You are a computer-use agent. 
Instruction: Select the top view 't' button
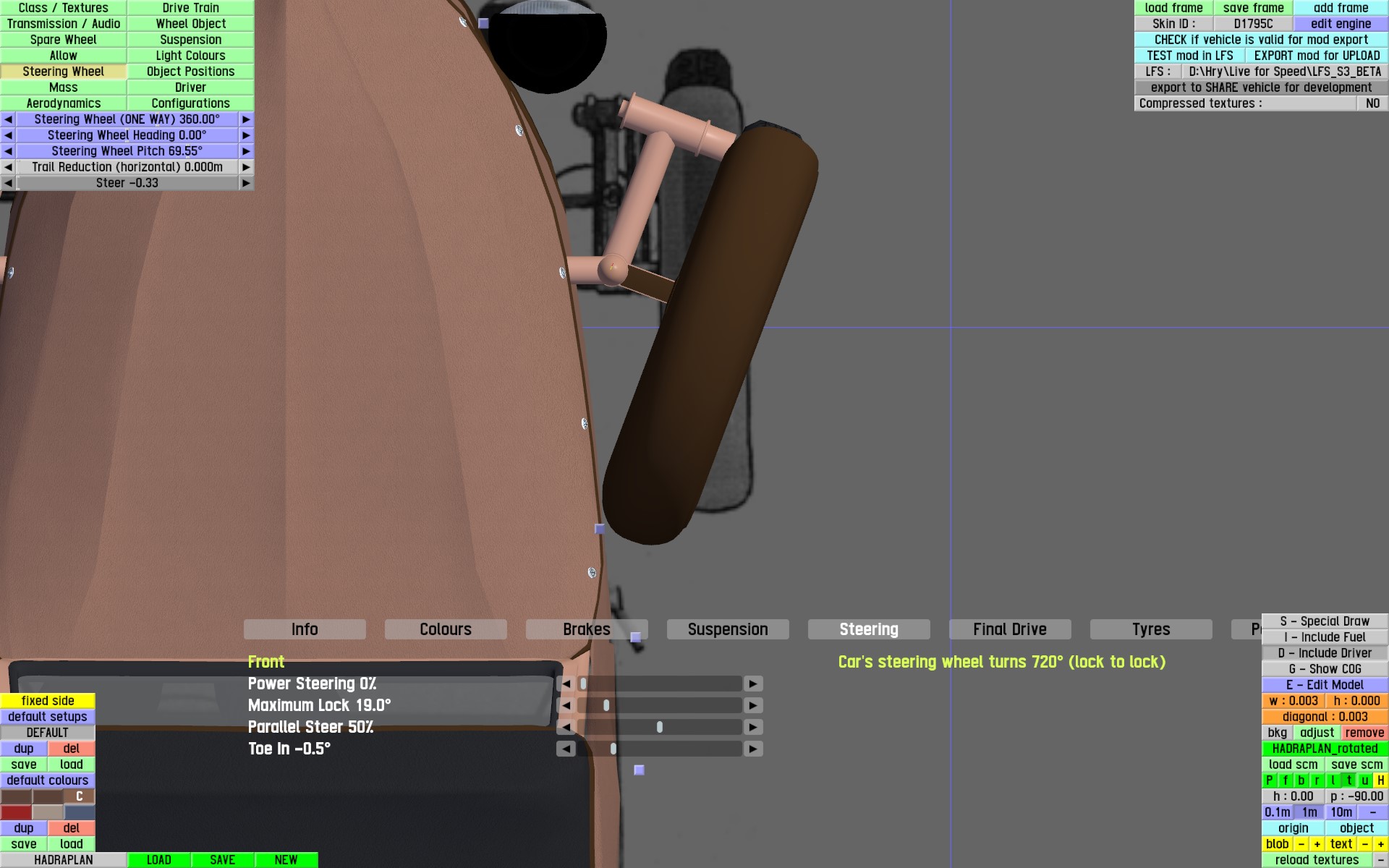pyautogui.click(x=1349, y=780)
